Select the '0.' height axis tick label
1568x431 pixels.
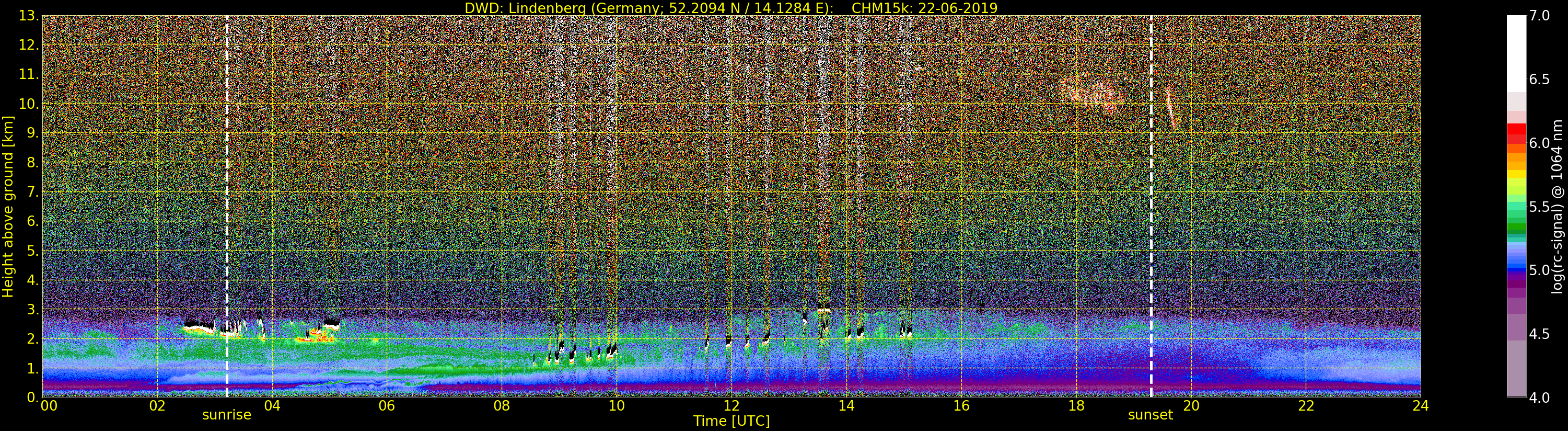point(33,398)
